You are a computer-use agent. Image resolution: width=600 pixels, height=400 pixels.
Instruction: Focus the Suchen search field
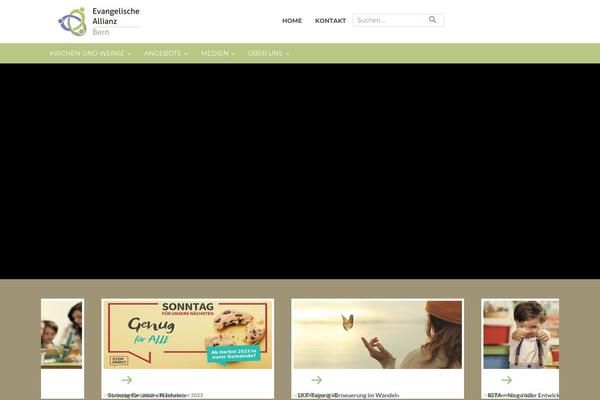[x=398, y=20]
